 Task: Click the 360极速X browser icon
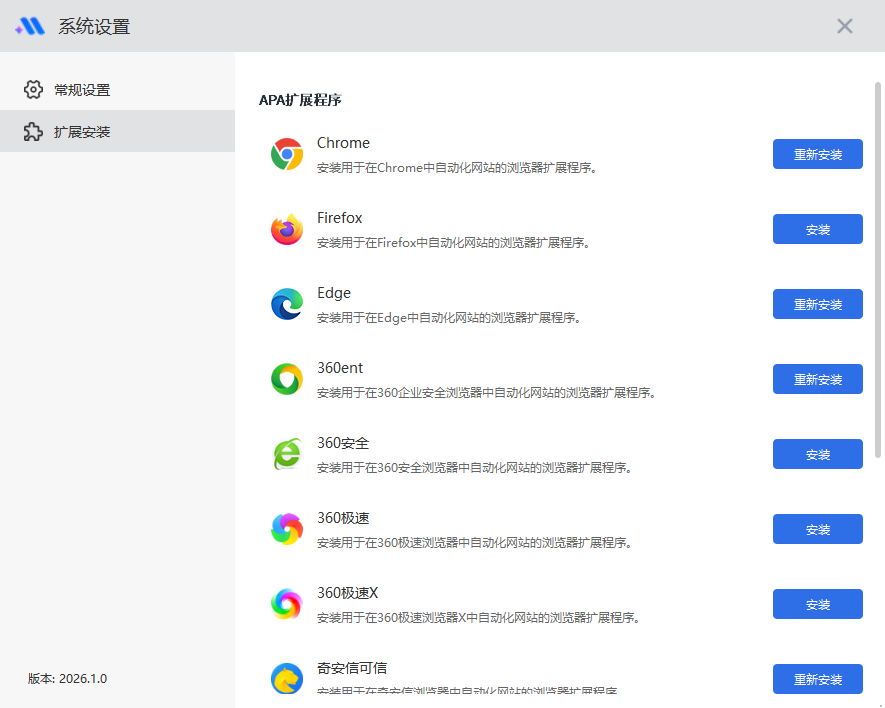click(x=287, y=604)
